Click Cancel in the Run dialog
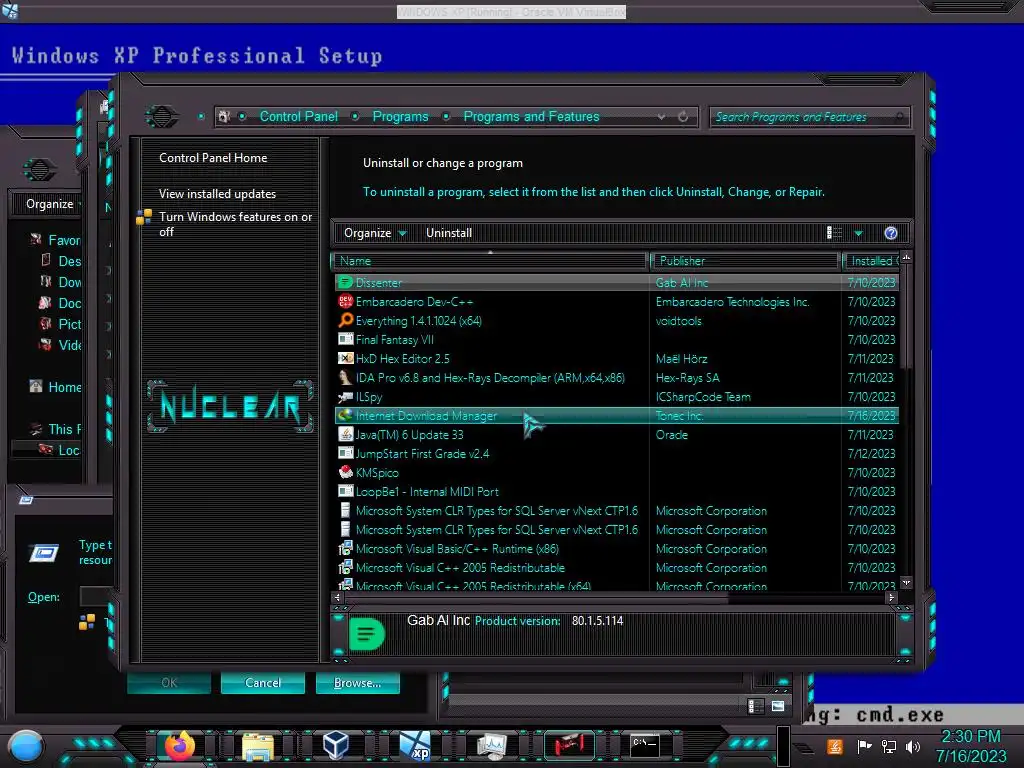The height and width of the screenshot is (768, 1024). [x=263, y=682]
